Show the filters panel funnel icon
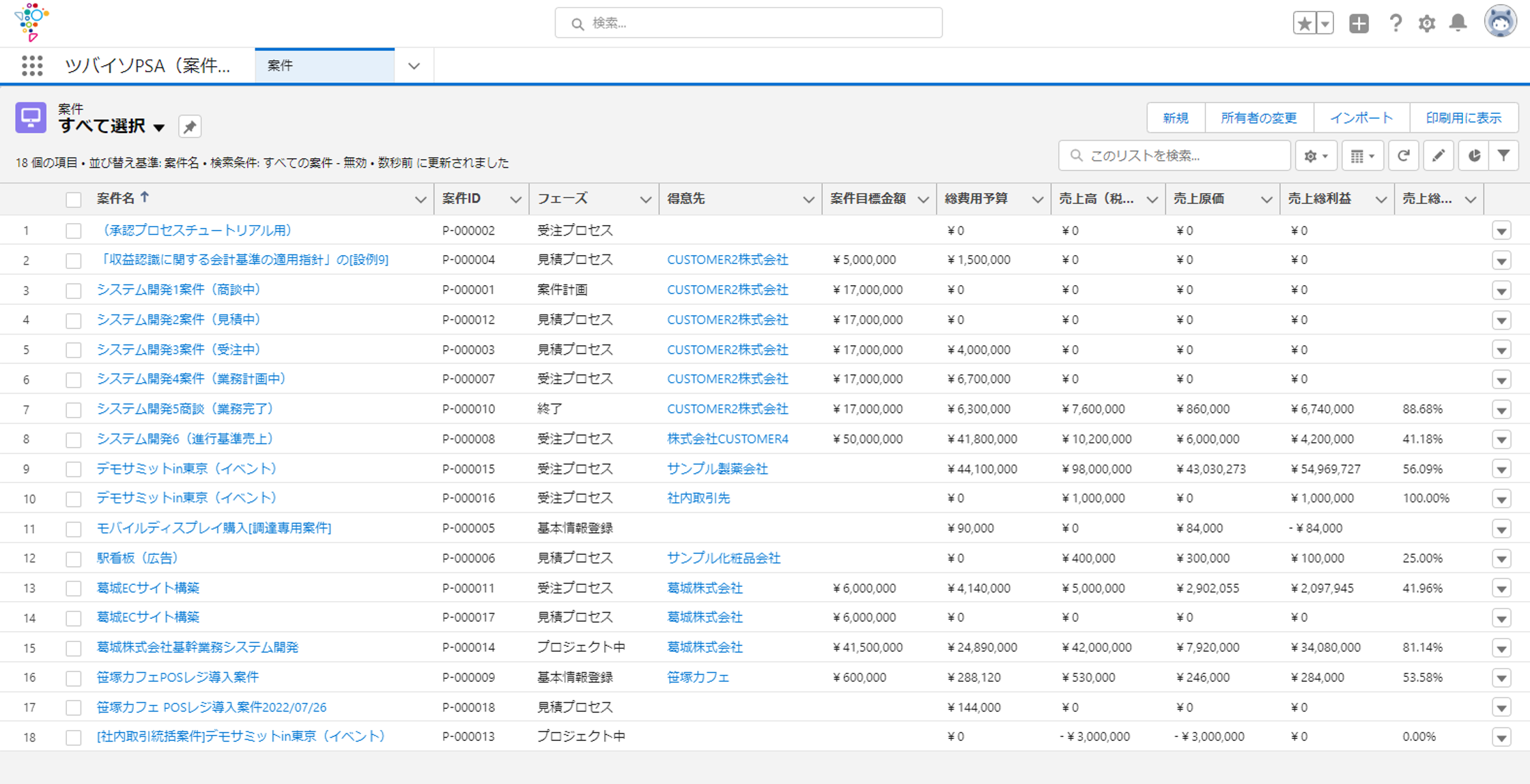This screenshot has height=784, width=1530. click(1503, 156)
